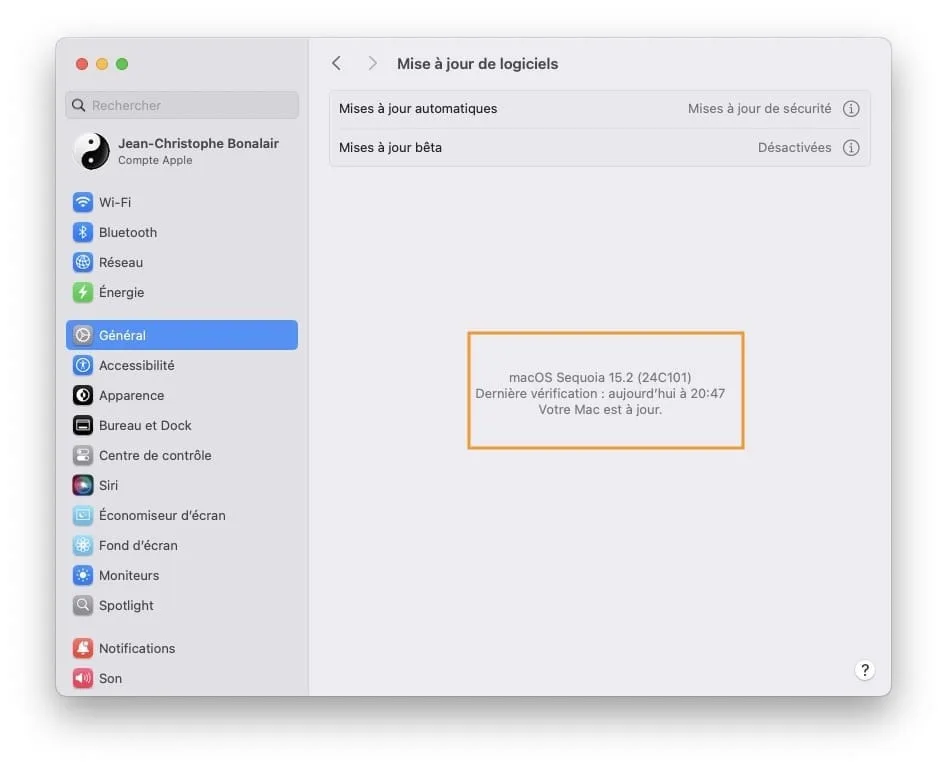Open Wi-Fi settings icon in sidebar
947x770 pixels.
(x=83, y=202)
